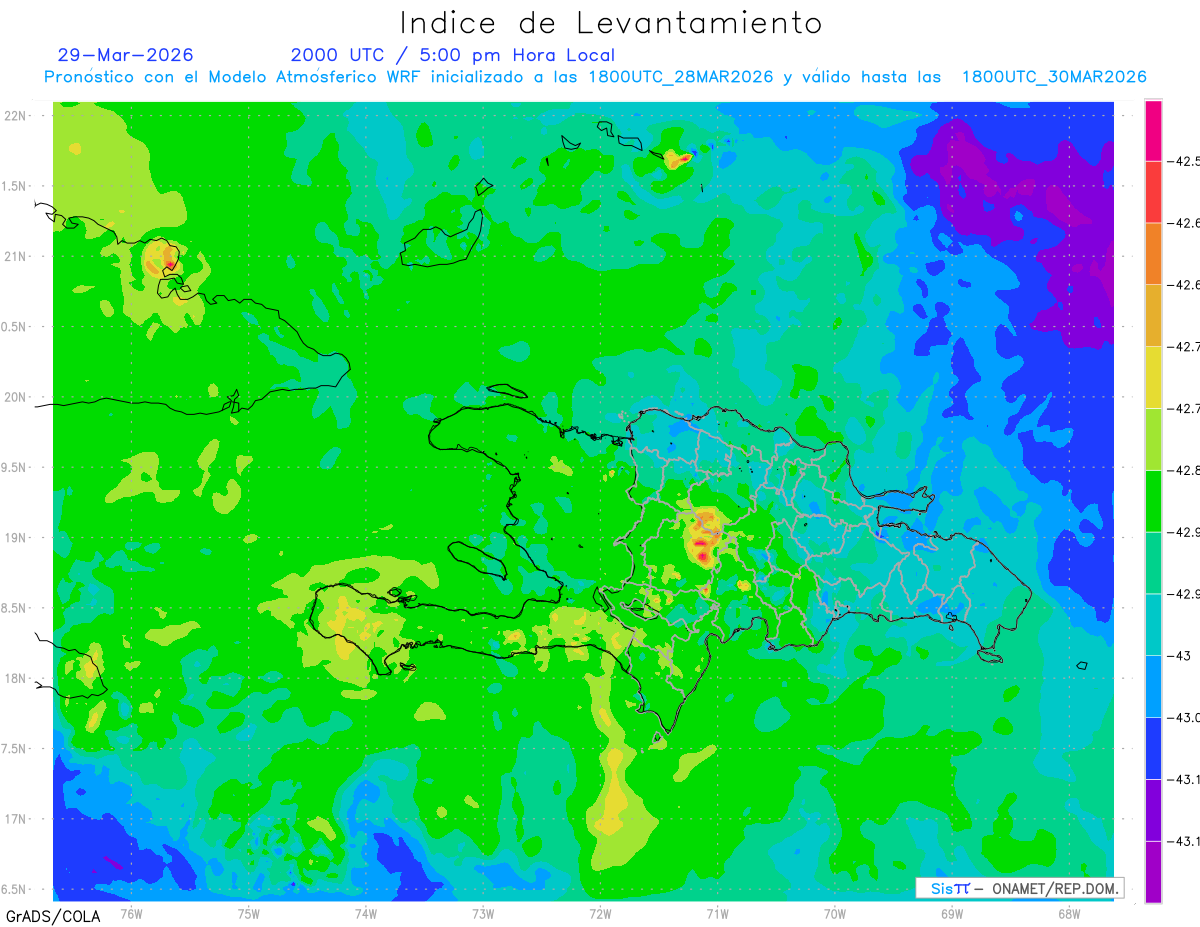Screen dimensions: 1200x927
Task: Click the 68W longitude axis label
Action: [x=1068, y=913]
